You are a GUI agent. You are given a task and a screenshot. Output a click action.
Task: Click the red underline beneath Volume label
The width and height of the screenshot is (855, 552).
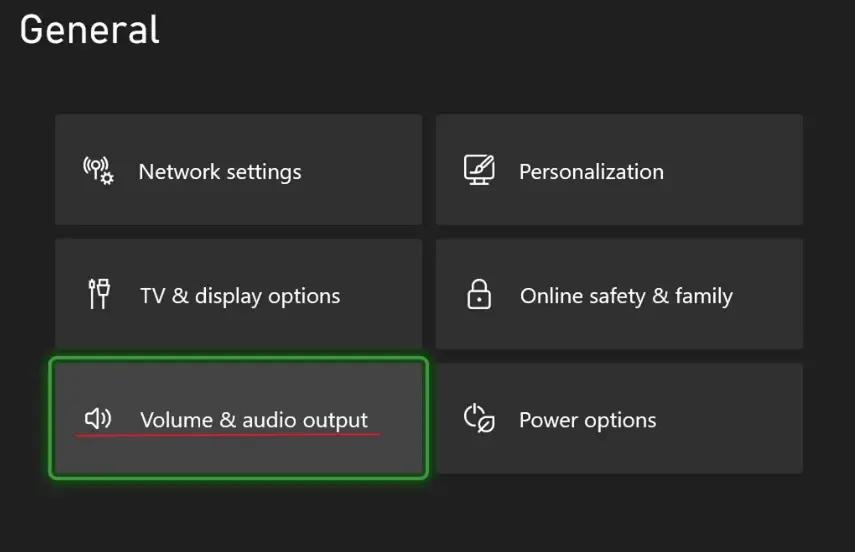coord(228,437)
